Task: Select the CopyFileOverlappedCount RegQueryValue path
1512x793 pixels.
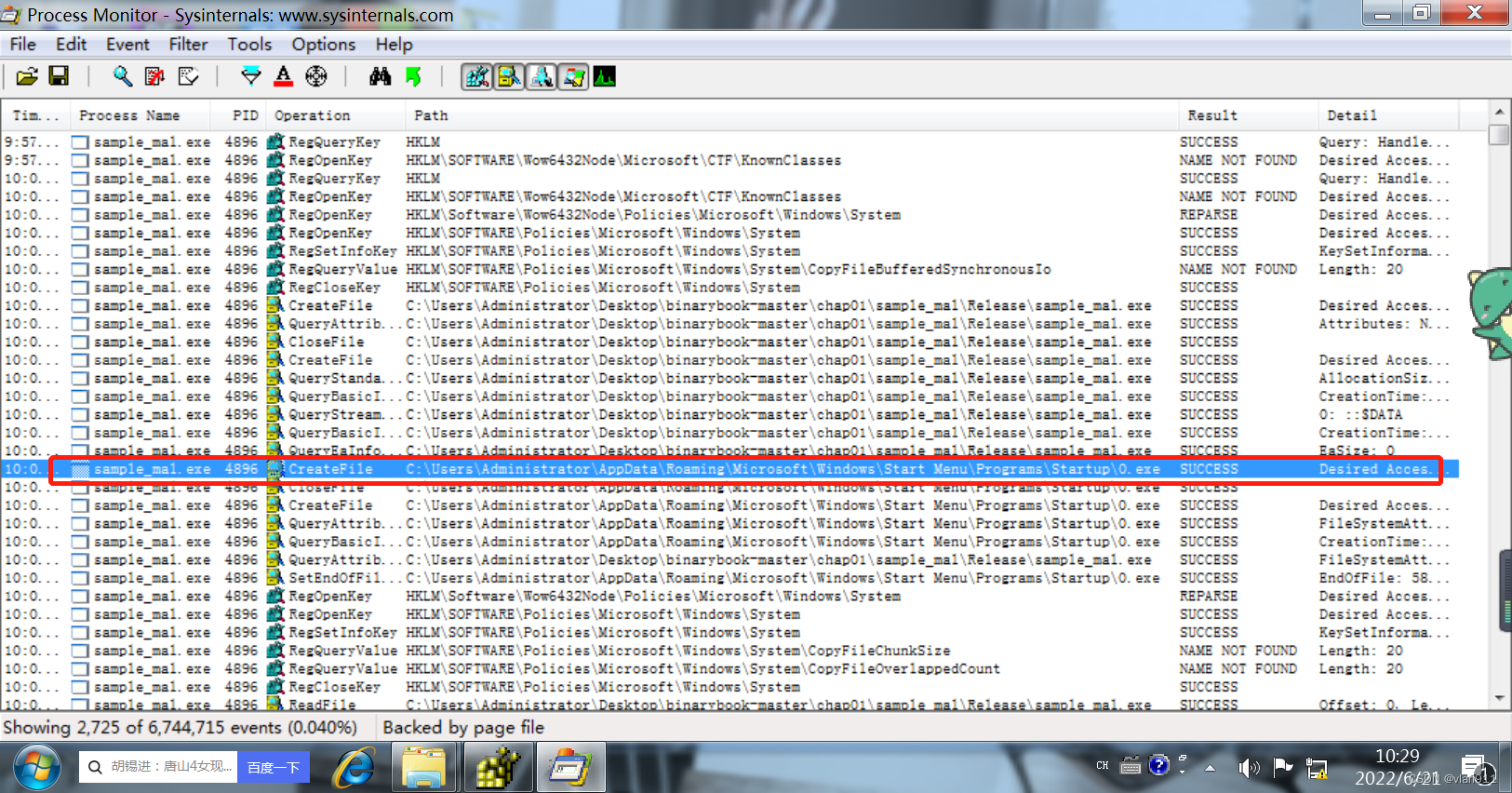Action: (x=702, y=669)
